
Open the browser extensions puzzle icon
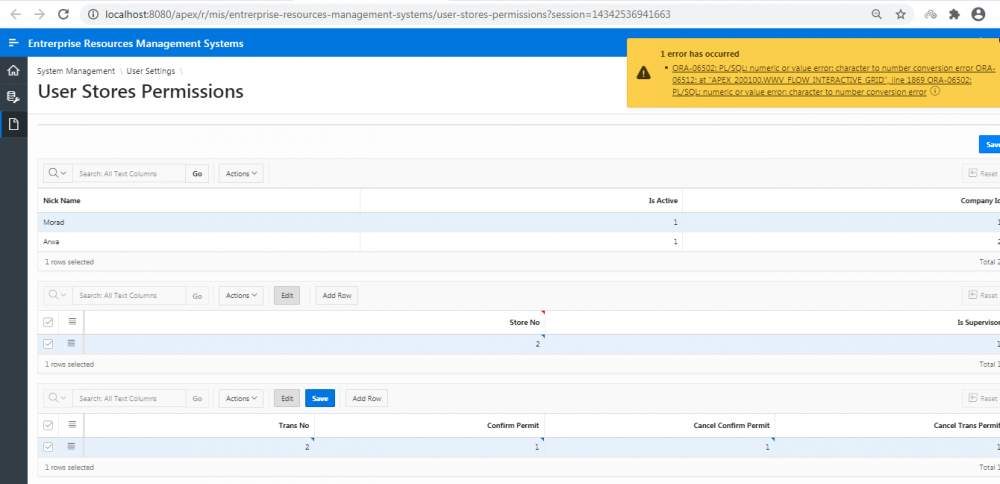[x=953, y=15]
